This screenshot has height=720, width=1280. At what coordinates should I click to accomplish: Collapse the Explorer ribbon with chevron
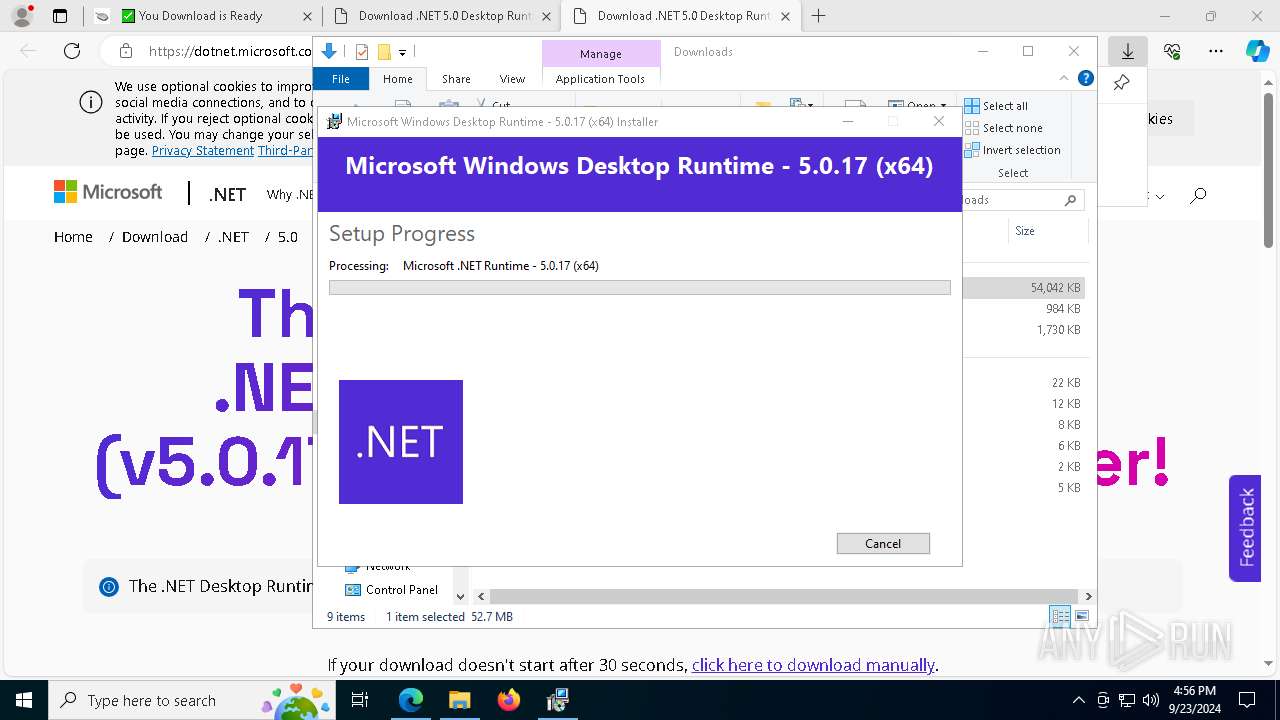1064,78
